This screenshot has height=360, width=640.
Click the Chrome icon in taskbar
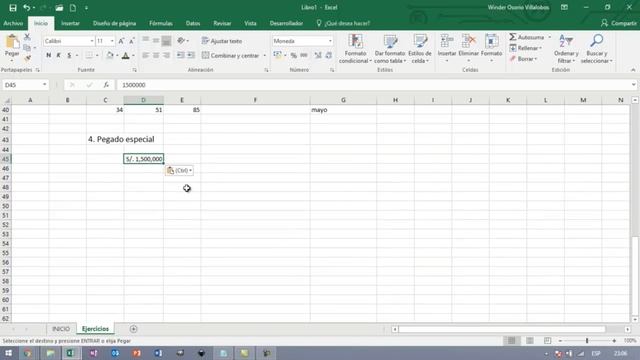[28, 353]
